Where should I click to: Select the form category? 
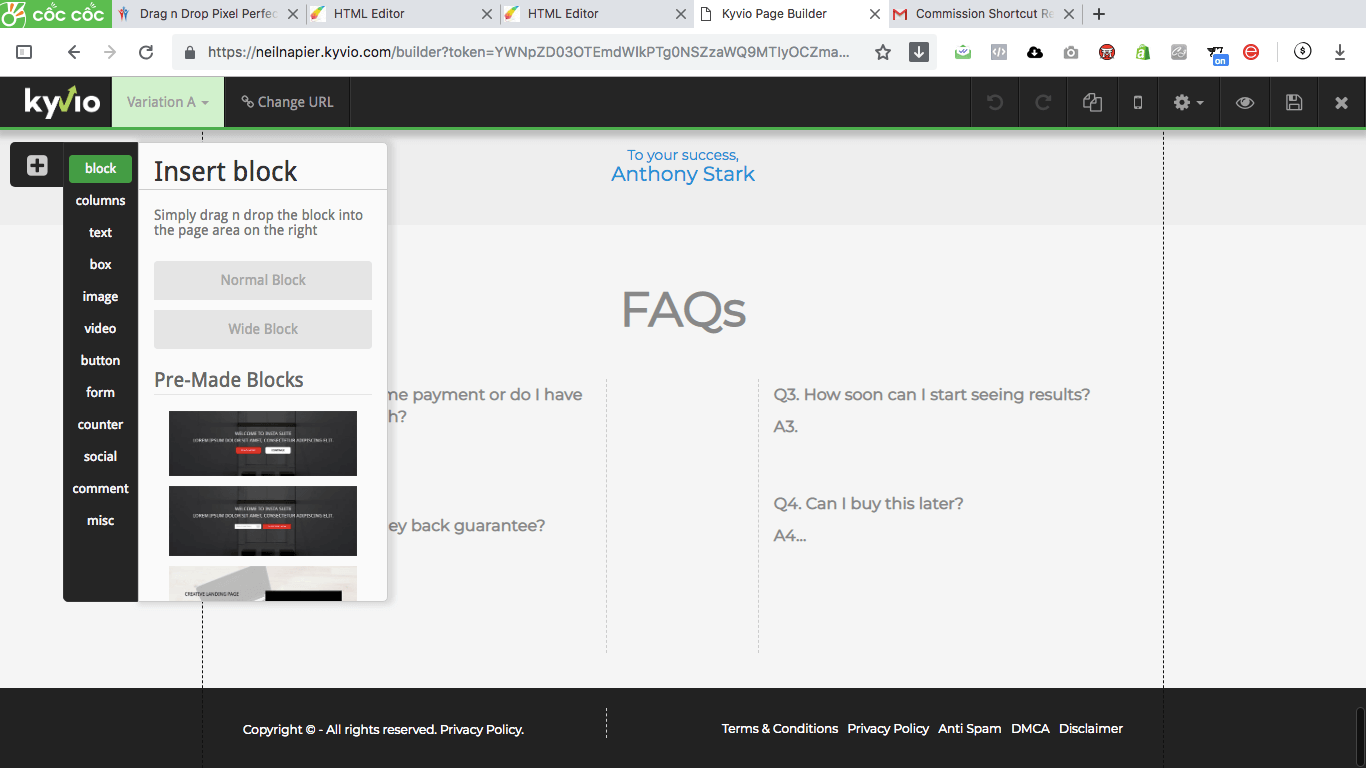[100, 392]
